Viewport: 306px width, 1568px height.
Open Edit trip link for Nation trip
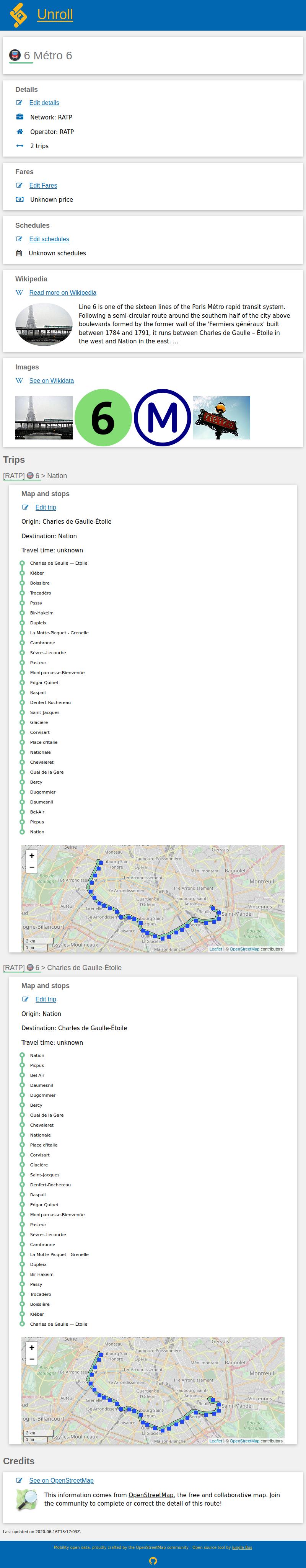[x=46, y=508]
